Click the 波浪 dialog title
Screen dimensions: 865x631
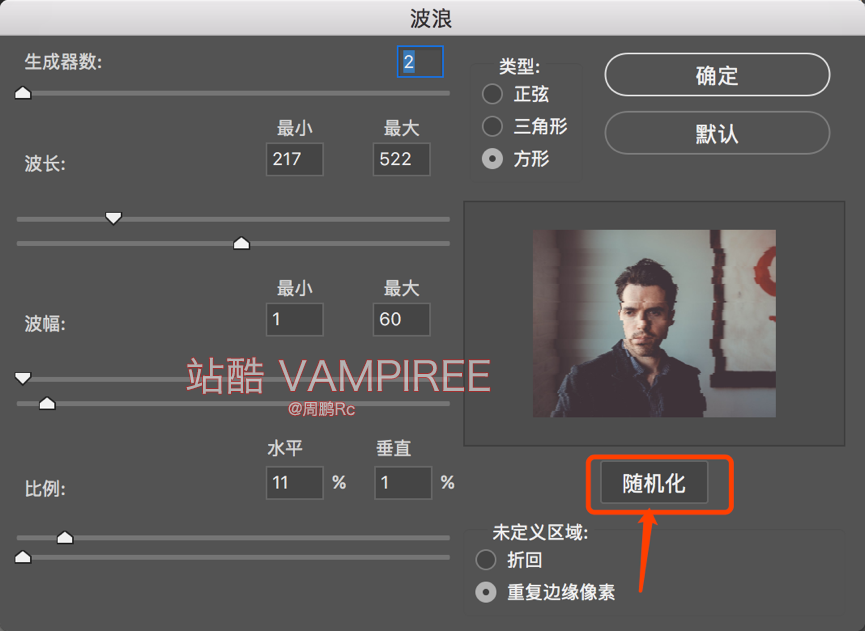pyautogui.click(x=431, y=18)
